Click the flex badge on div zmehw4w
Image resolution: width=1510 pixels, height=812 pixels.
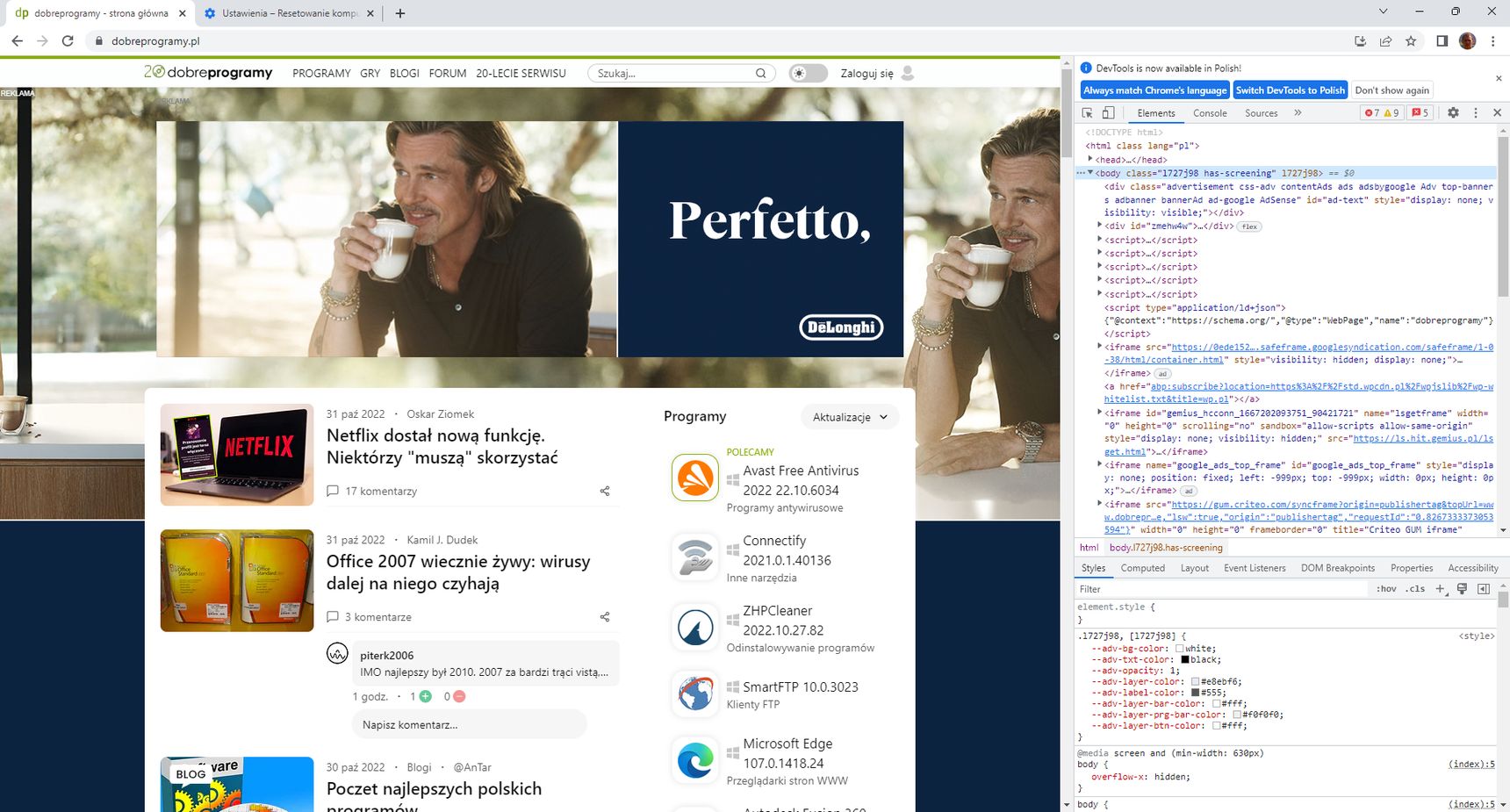coord(1249,226)
